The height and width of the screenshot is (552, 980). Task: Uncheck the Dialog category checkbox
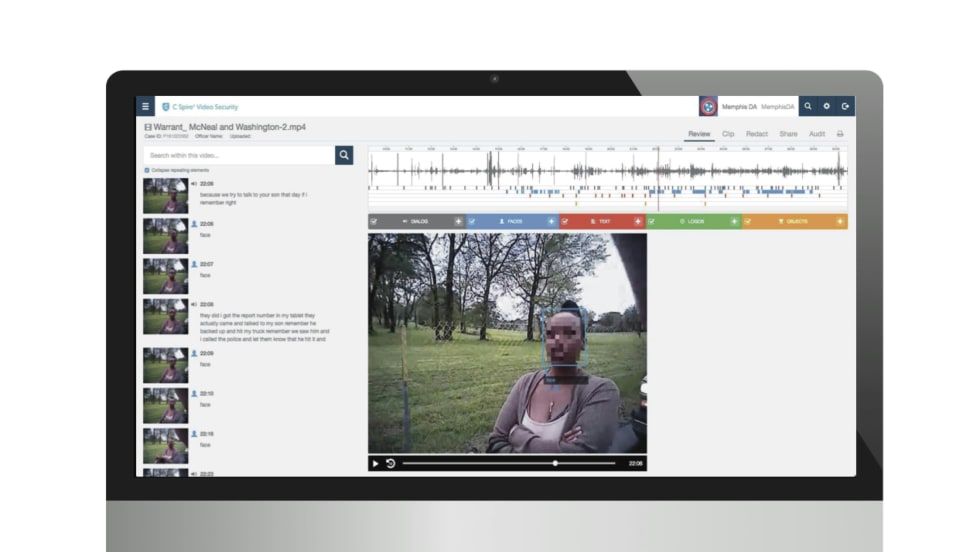coord(374,221)
